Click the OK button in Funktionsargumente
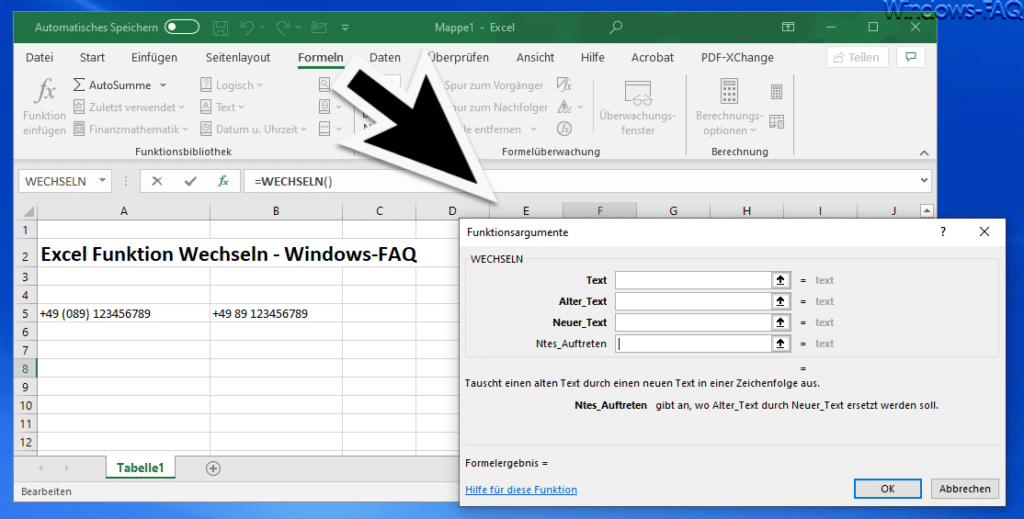1024x519 pixels. tap(888, 488)
